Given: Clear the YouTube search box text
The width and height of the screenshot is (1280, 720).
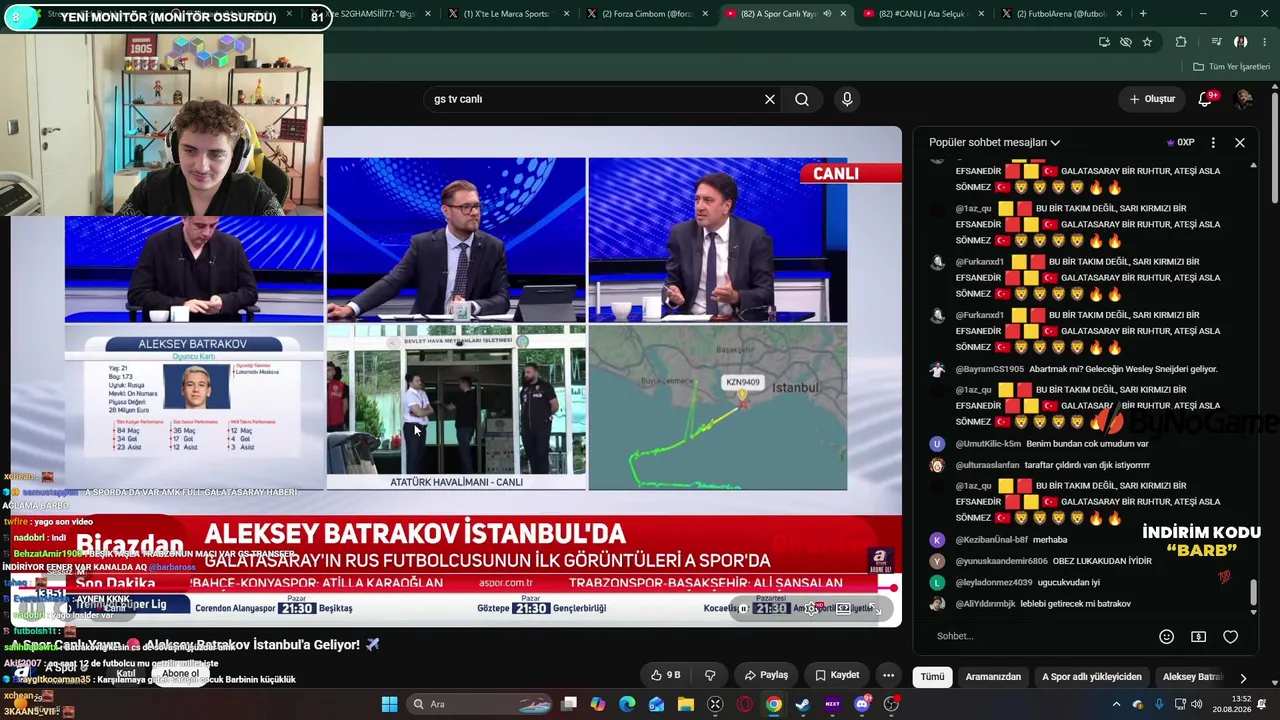Looking at the screenshot, I should 770,99.
